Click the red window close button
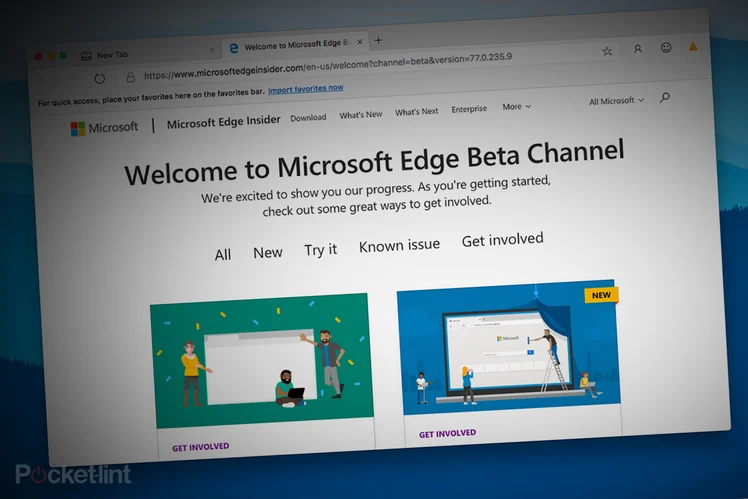Image resolution: width=748 pixels, height=499 pixels. (x=38, y=56)
